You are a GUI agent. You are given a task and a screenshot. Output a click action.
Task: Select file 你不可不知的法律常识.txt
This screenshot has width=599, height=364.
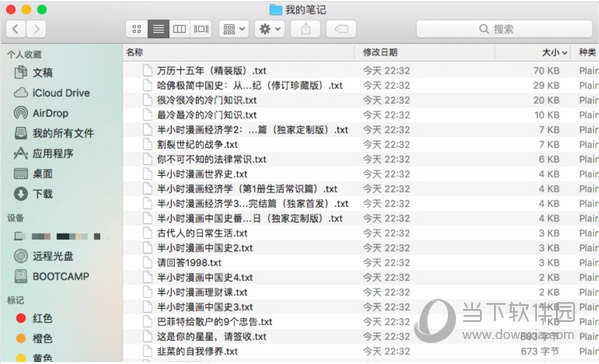pyautogui.click(x=212, y=159)
